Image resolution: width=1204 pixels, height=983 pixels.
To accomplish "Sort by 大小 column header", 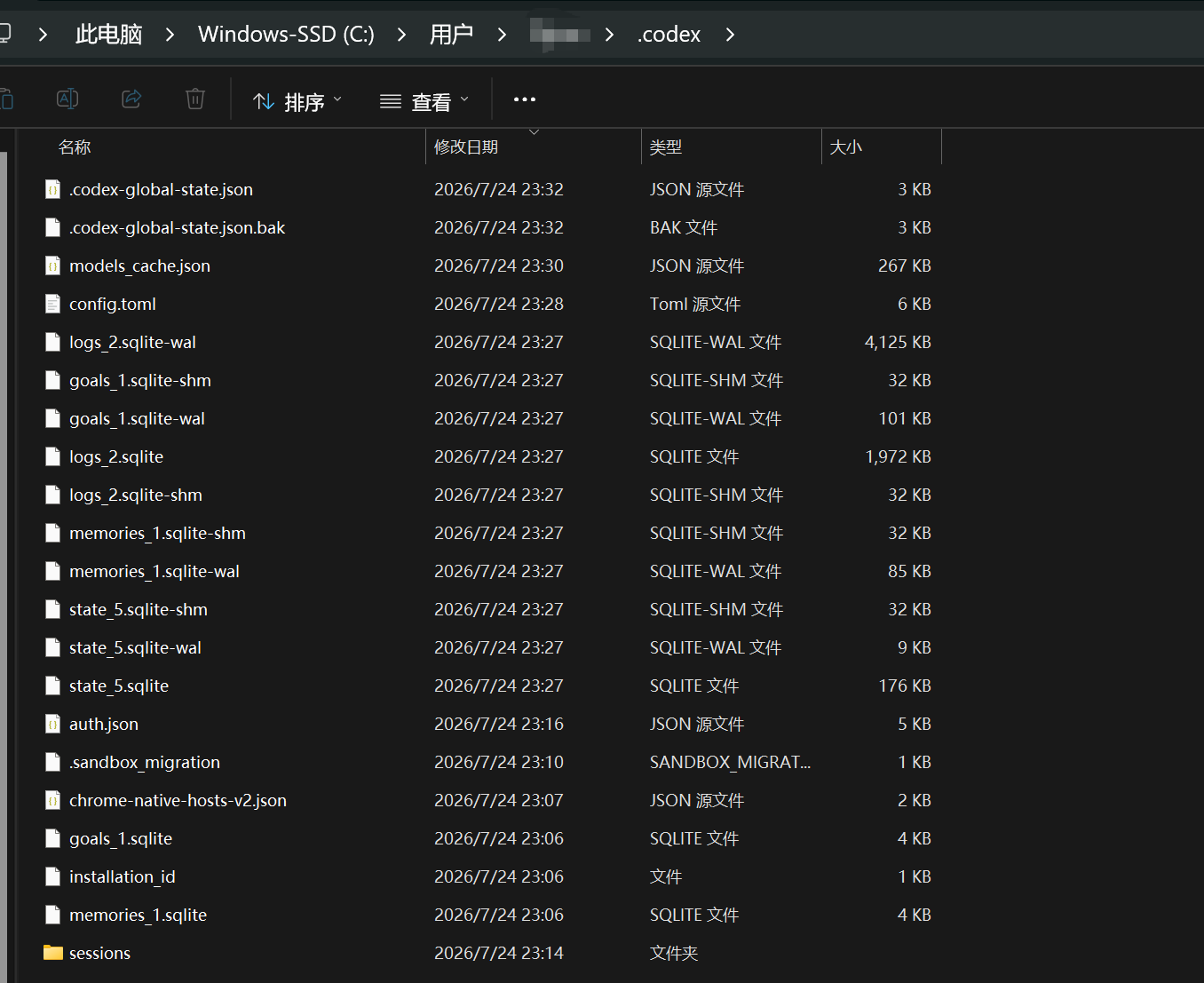I will click(845, 147).
